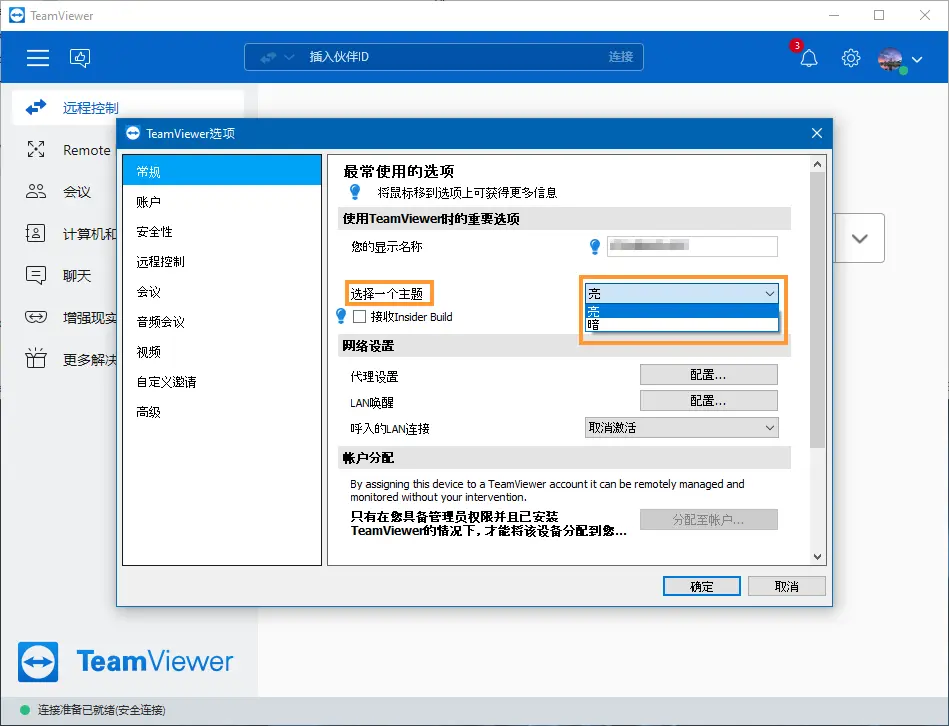Select 会议 in the options category list

tap(222, 292)
